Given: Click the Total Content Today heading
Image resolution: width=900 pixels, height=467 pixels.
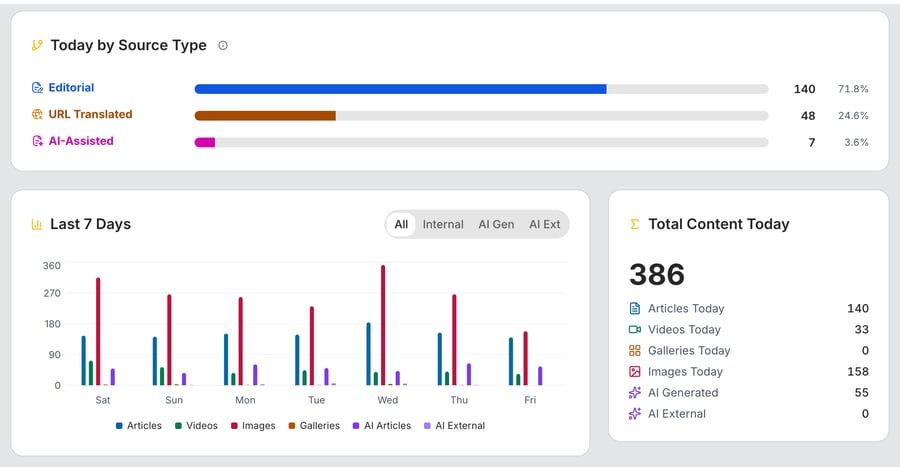Looking at the screenshot, I should [x=719, y=224].
